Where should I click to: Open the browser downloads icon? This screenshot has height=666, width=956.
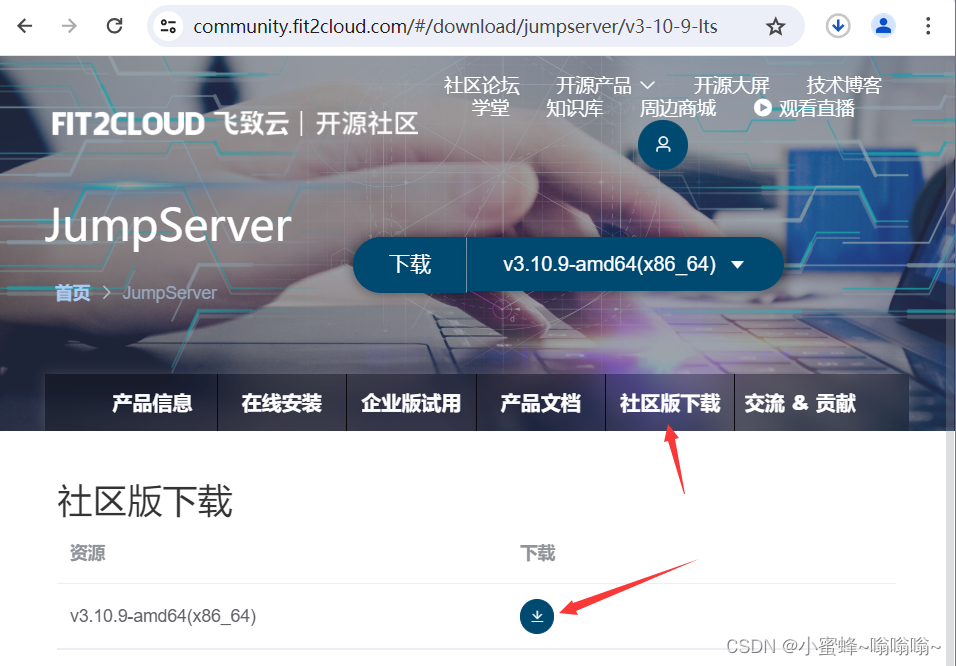point(838,26)
